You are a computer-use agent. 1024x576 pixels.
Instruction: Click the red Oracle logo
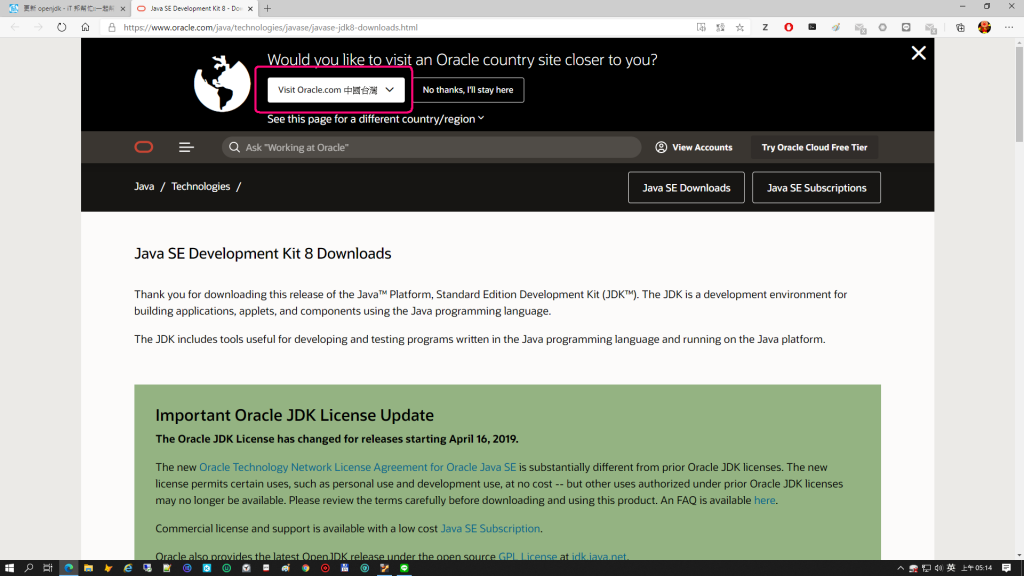[144, 147]
